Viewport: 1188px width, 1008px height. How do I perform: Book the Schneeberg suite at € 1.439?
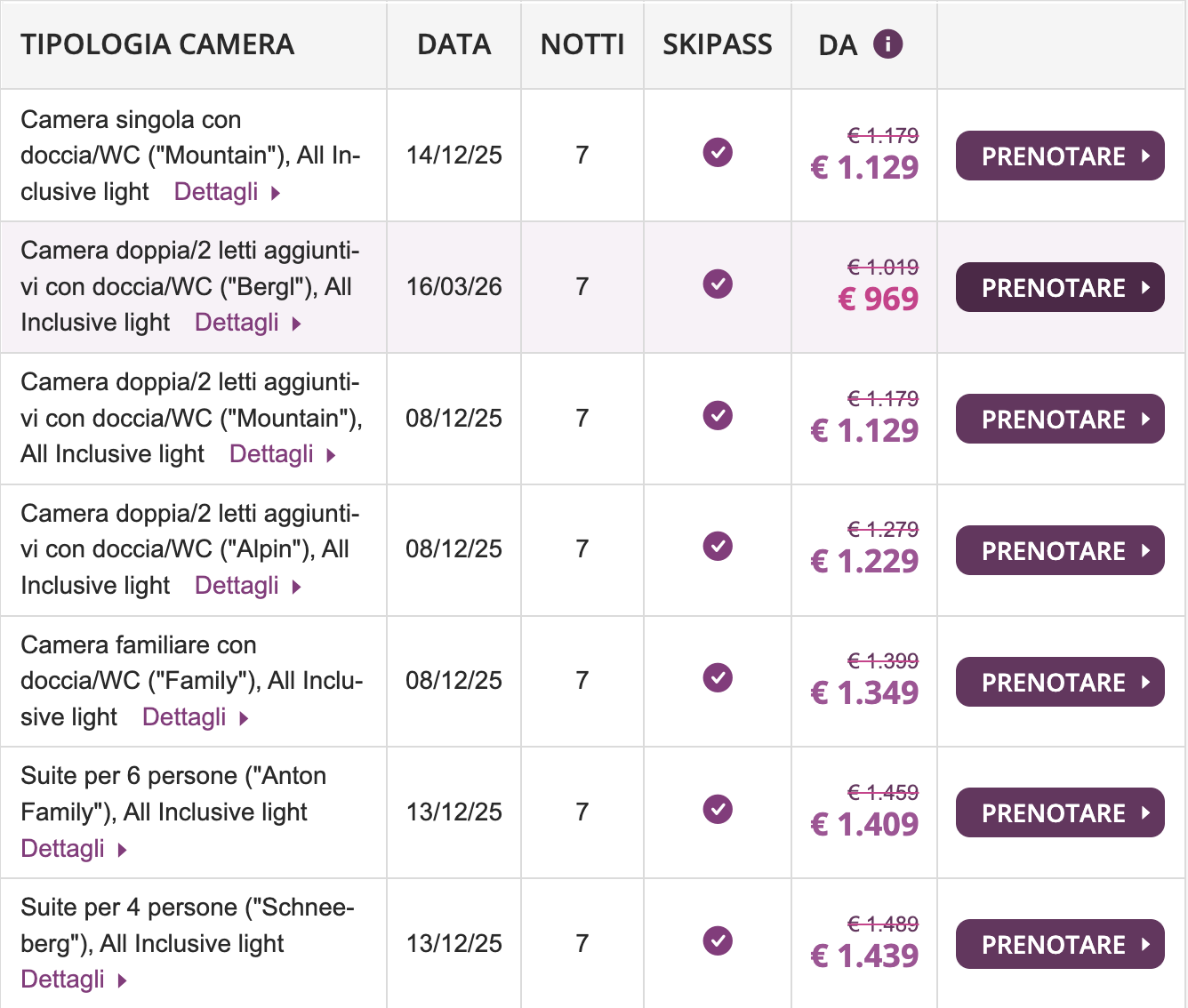pyautogui.click(x=1059, y=945)
